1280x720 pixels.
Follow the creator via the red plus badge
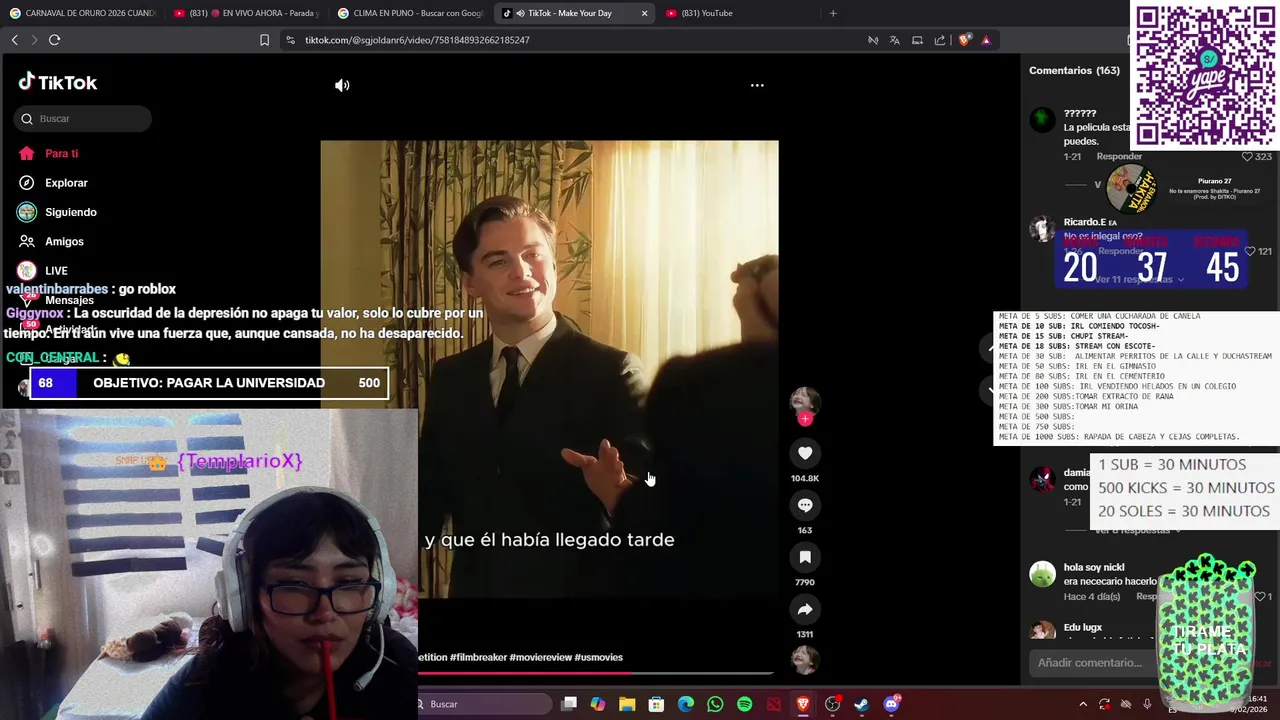point(805,419)
